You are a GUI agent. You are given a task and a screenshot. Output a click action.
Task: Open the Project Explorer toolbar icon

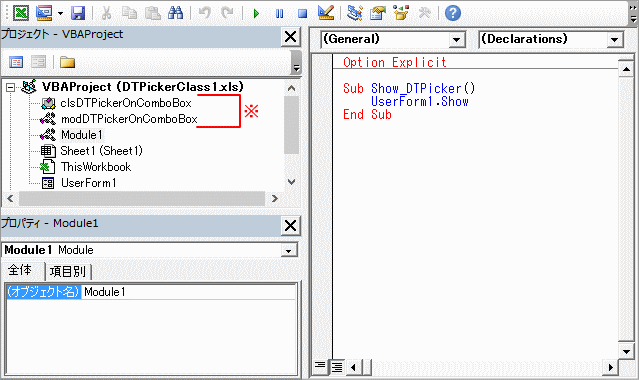tap(355, 13)
